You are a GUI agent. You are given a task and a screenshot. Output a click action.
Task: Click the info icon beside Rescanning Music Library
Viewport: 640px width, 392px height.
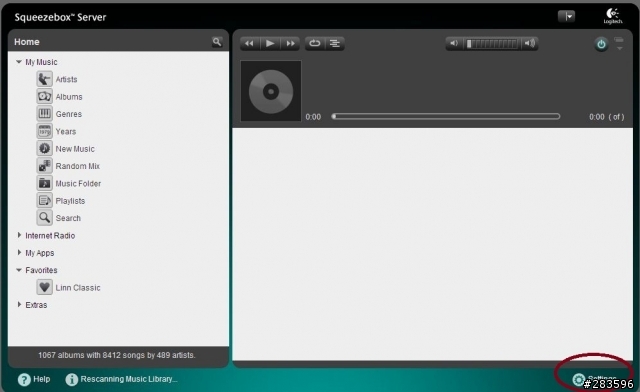[71, 379]
